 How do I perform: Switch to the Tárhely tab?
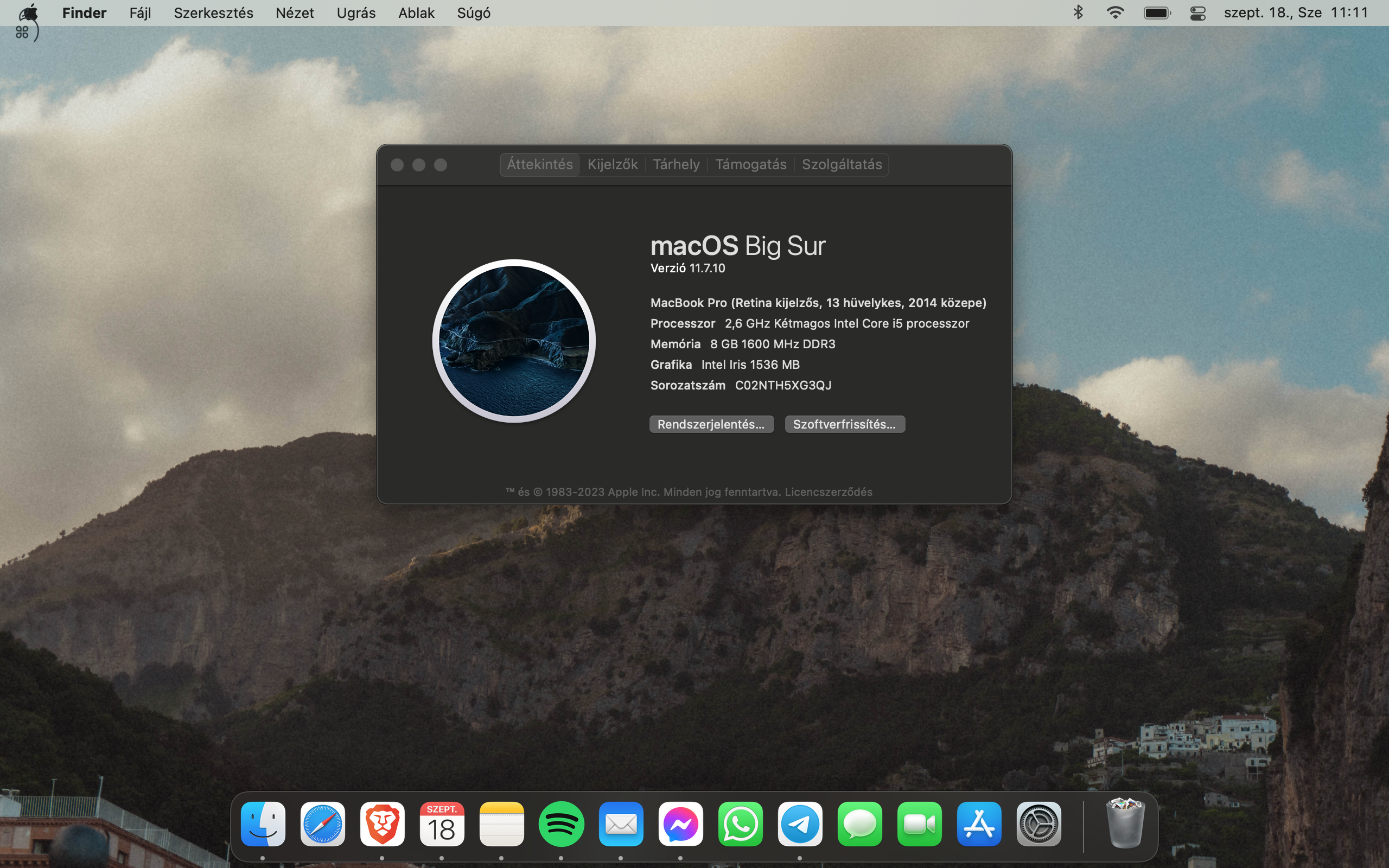click(676, 165)
